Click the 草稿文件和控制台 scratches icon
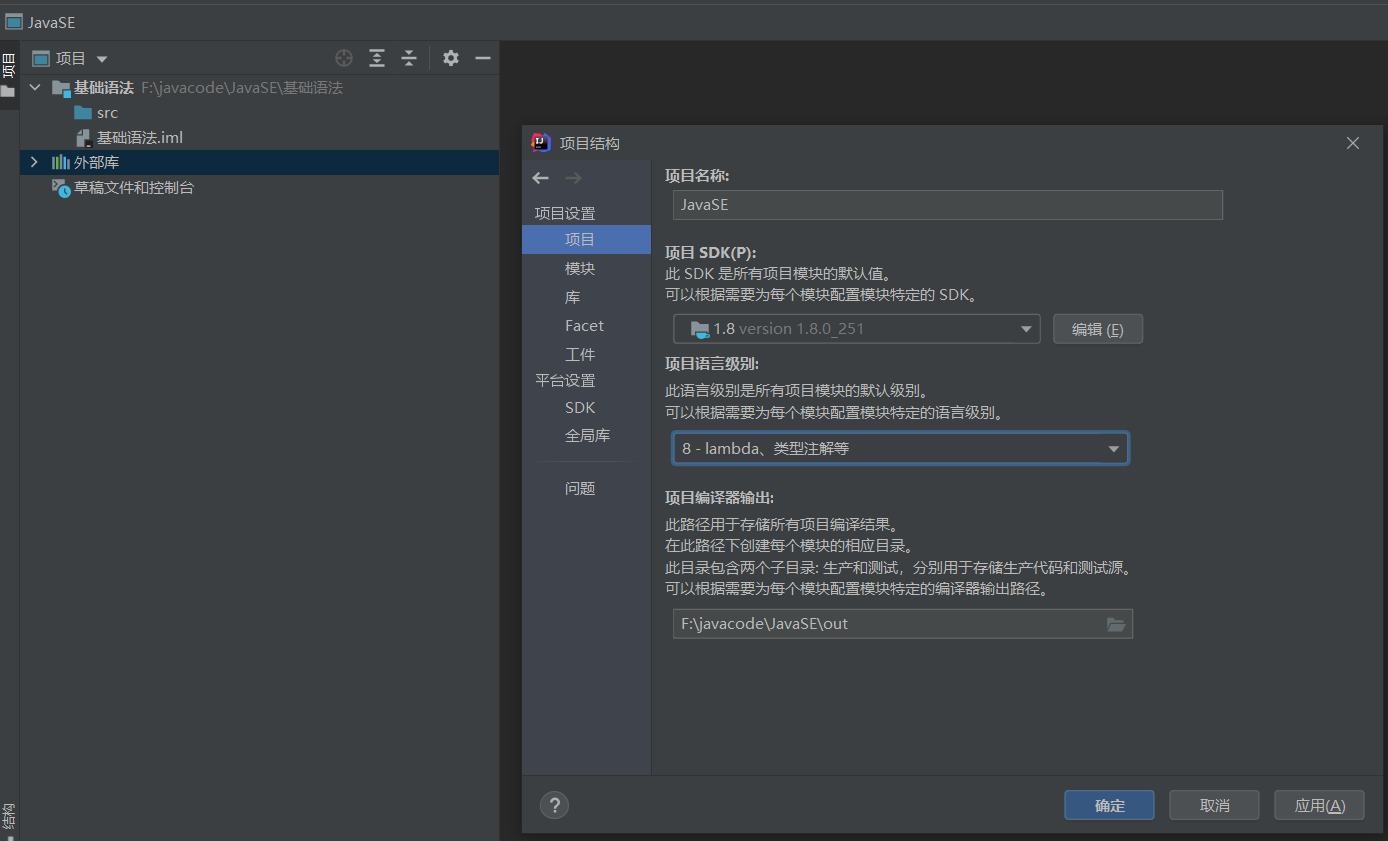Screen dimensions: 1388x841 (x=61, y=187)
